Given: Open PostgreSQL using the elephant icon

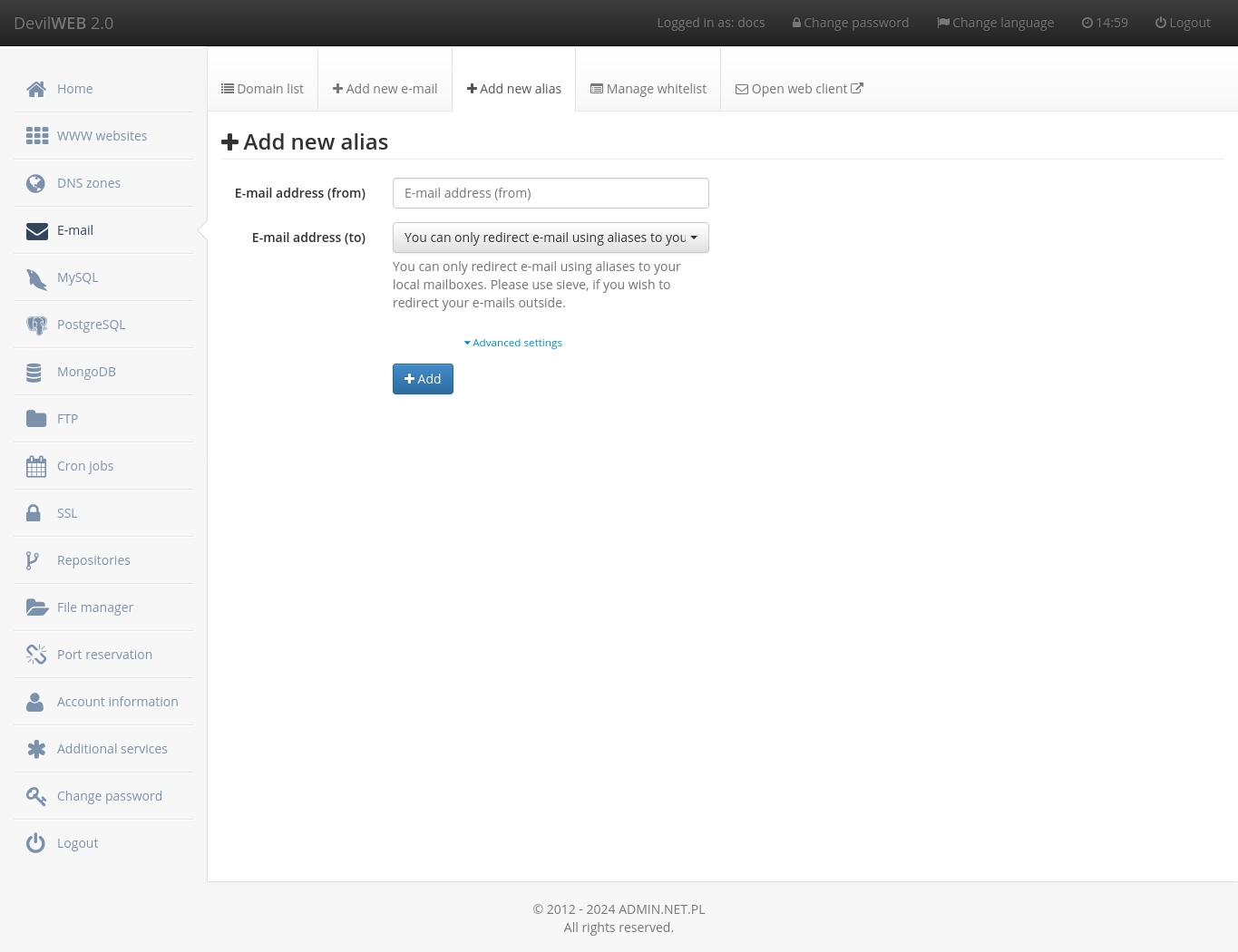Looking at the screenshot, I should pos(36,324).
